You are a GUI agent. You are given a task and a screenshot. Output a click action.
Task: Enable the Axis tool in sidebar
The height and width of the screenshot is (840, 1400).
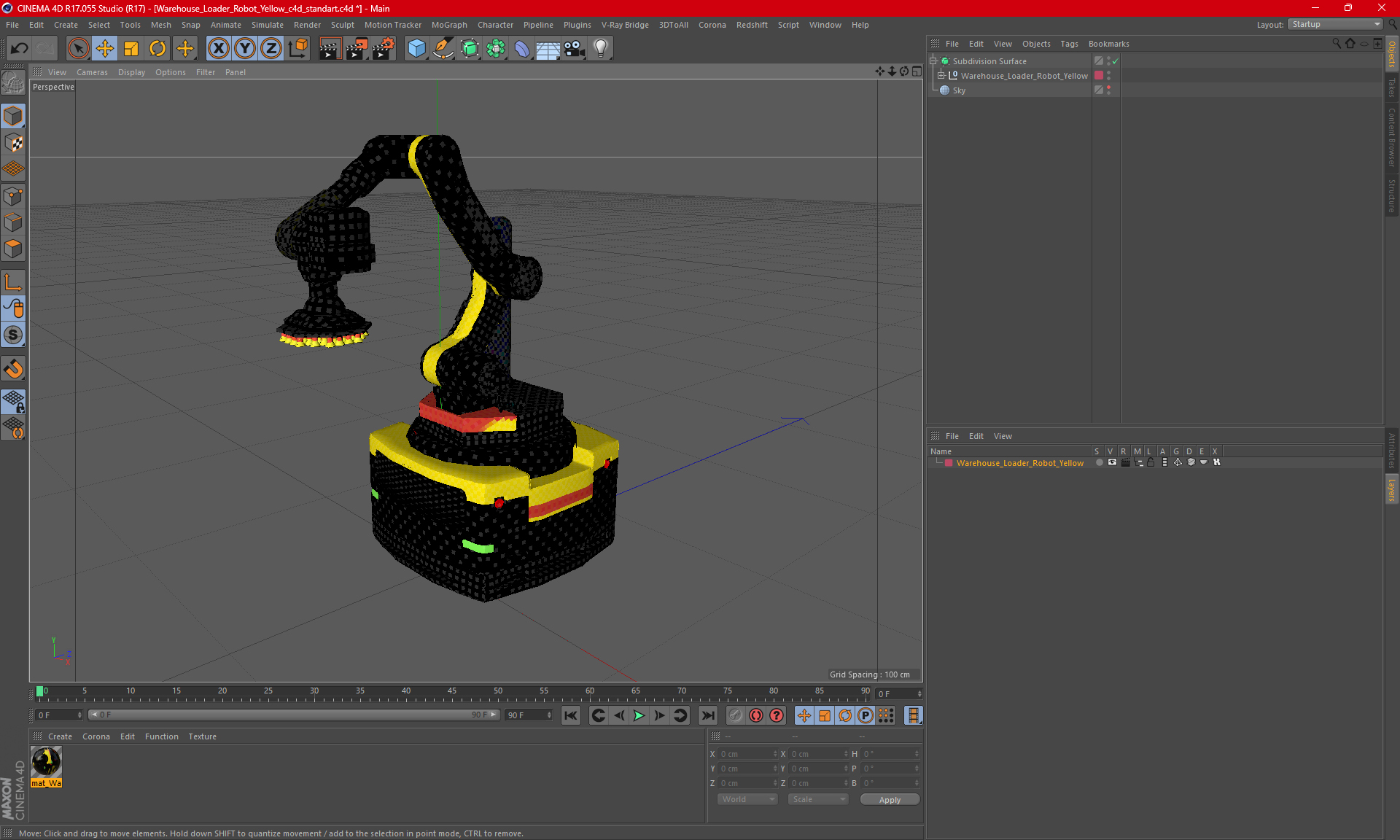pyautogui.click(x=13, y=282)
